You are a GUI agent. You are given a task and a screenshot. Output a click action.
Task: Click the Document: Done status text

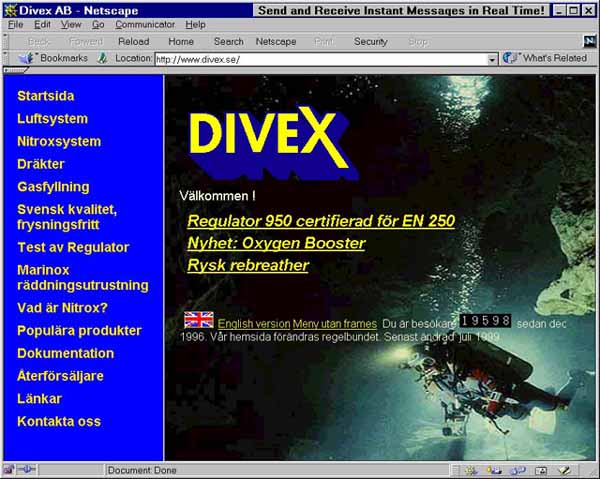pyautogui.click(x=142, y=470)
